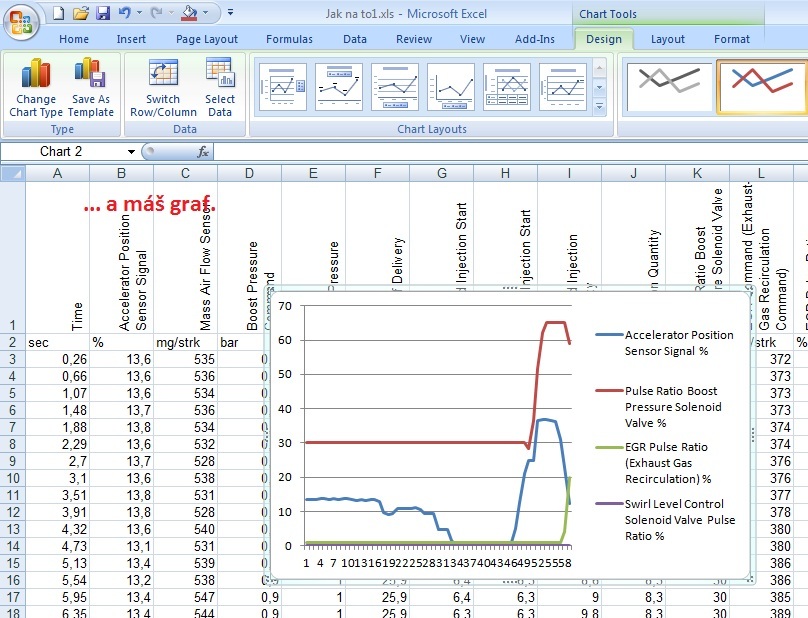Viewport: 808px width, 618px height.
Task: Open Customize Quick Access Toolbar dropdown
Action: [230, 13]
